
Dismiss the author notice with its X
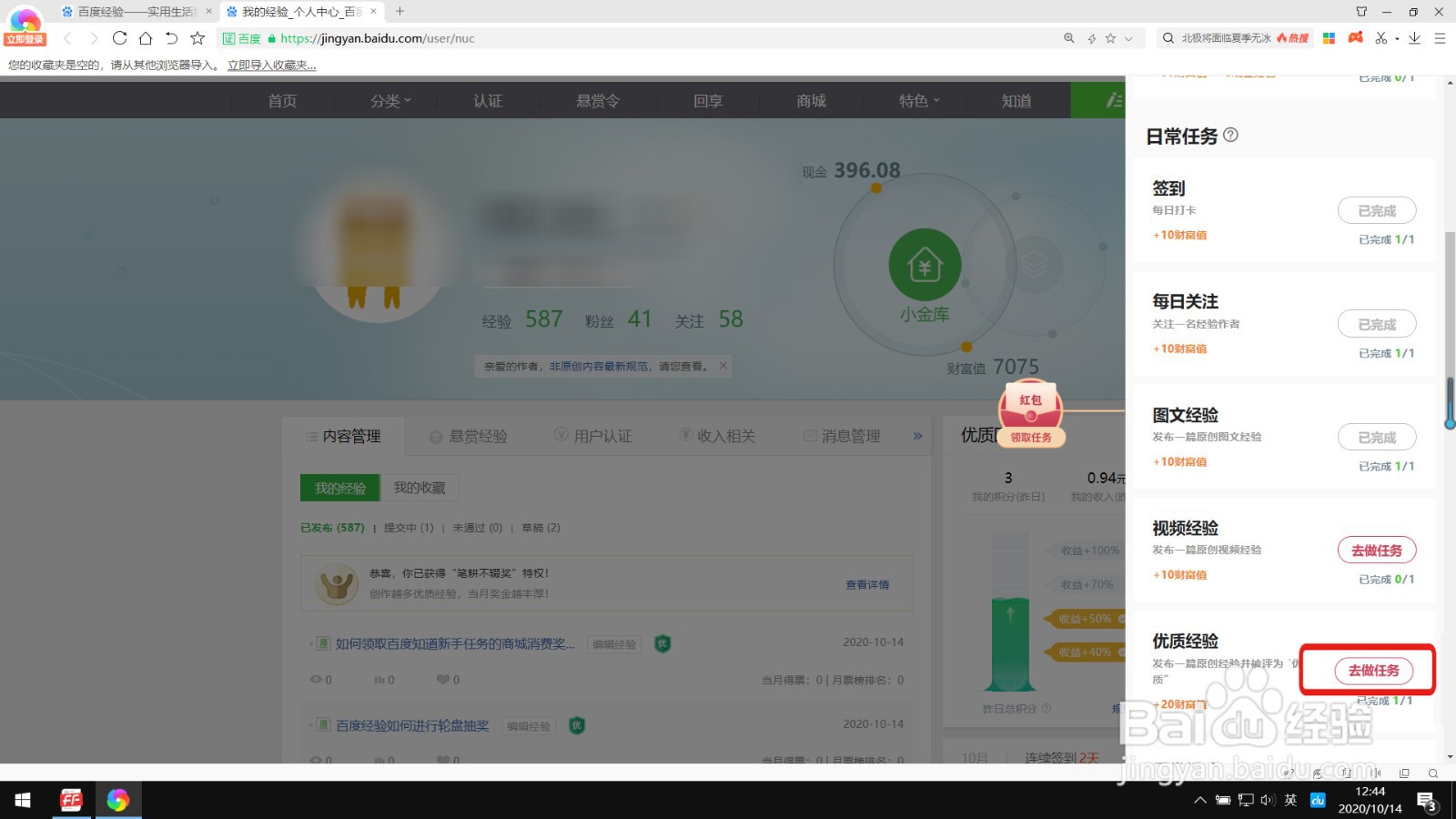tap(723, 366)
